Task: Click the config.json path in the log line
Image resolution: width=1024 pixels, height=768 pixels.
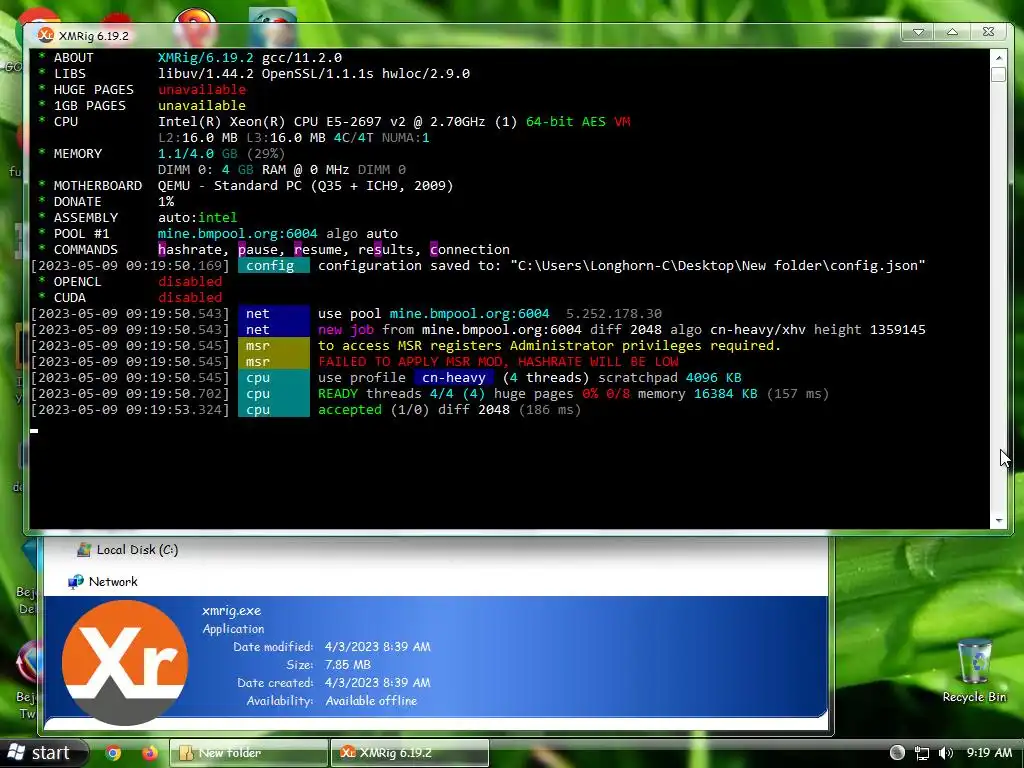Action: pos(718,266)
